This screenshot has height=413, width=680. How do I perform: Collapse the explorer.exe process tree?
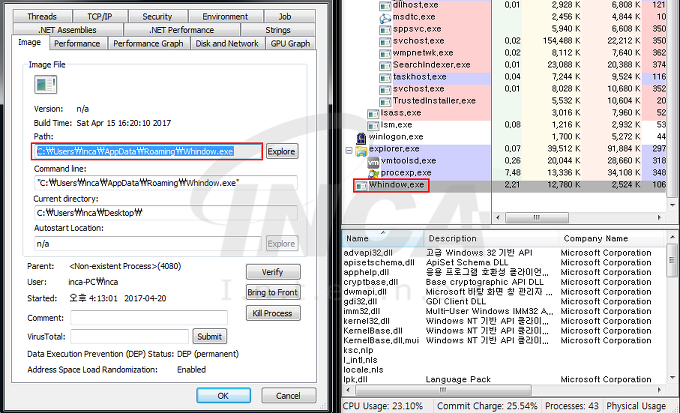[x=349, y=151]
